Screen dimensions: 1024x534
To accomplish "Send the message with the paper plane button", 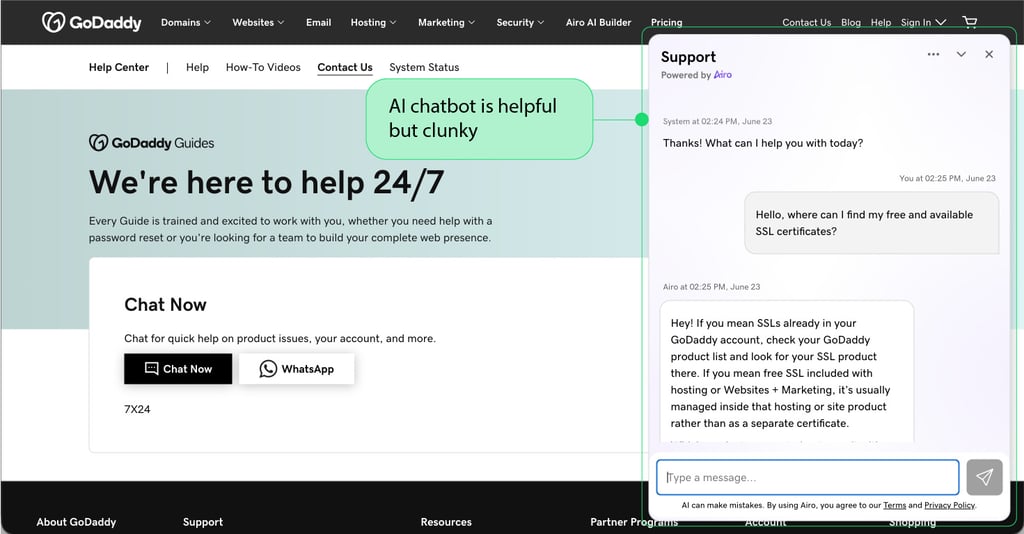I will coord(984,477).
